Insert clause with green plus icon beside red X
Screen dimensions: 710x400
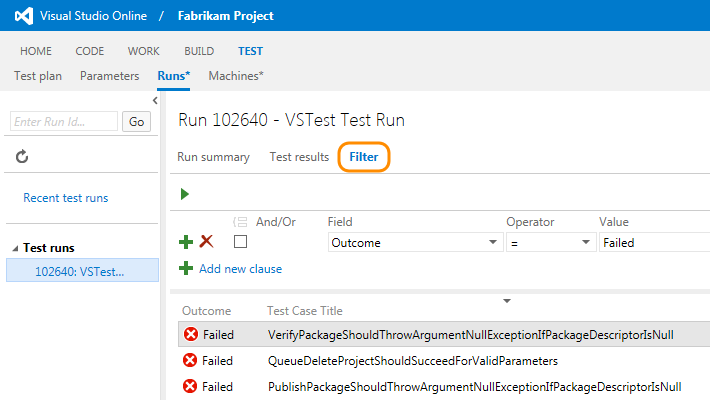(186, 242)
